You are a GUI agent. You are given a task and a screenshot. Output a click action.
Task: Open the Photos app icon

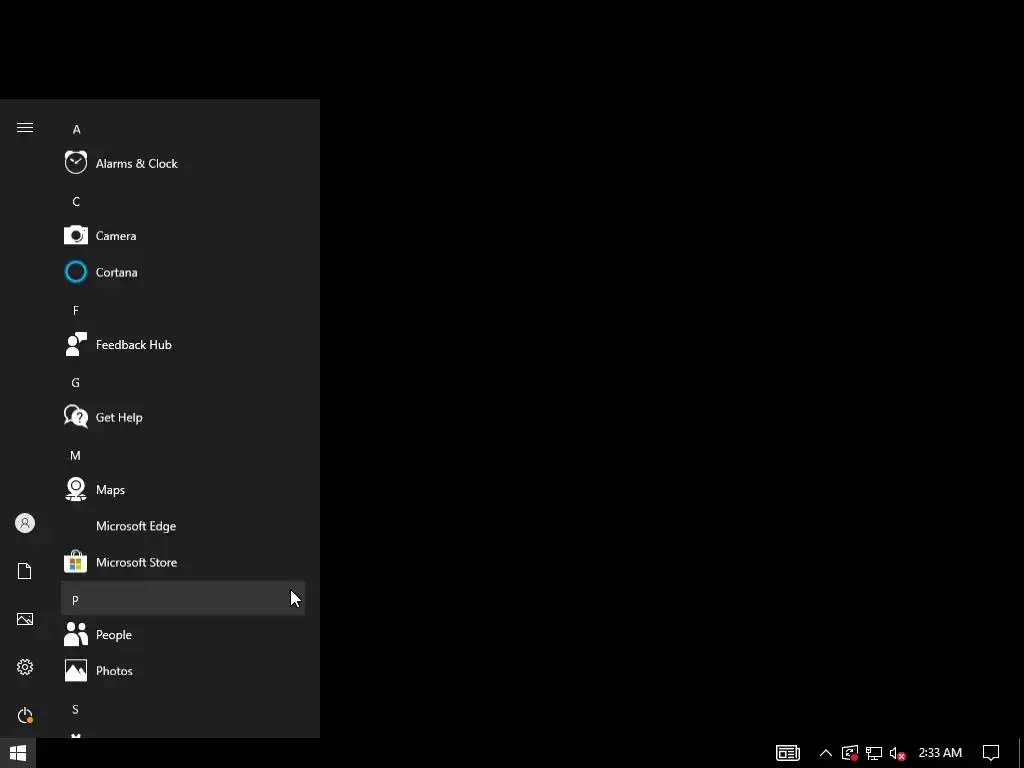point(76,671)
